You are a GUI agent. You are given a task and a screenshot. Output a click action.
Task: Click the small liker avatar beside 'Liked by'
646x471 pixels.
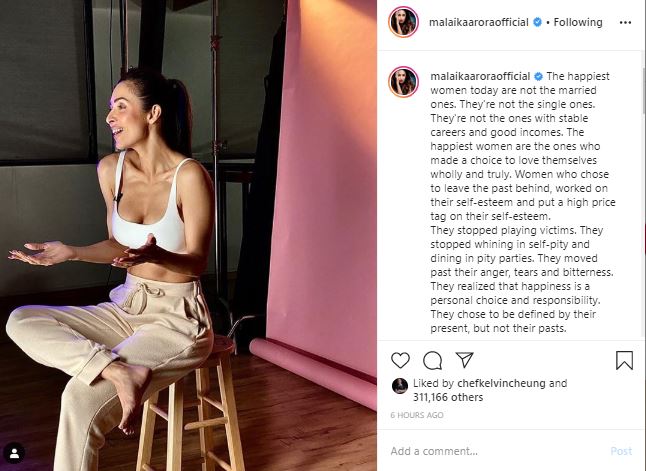pos(399,386)
